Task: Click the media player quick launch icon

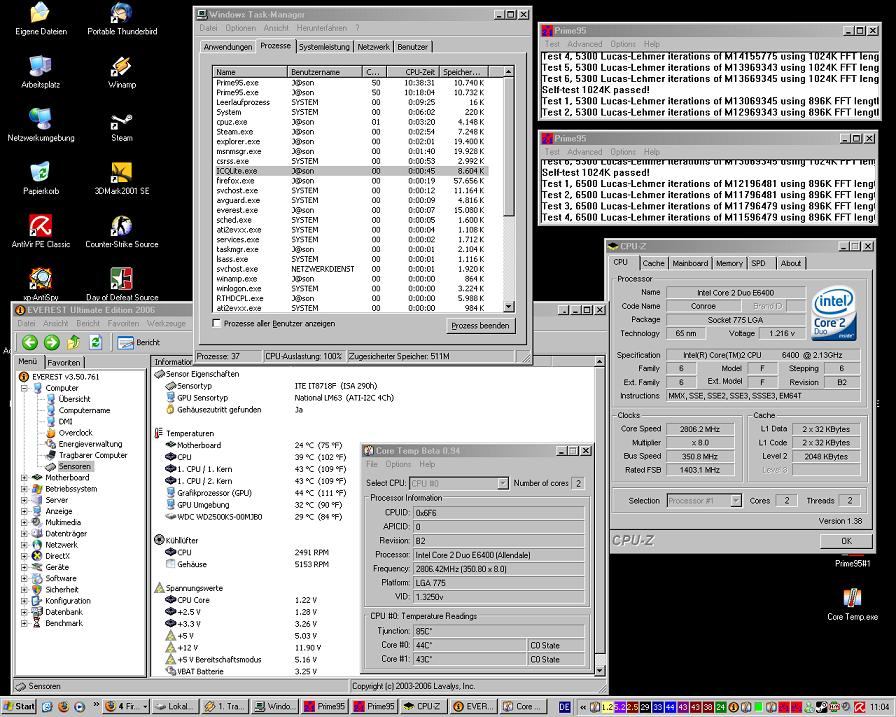Action: (x=79, y=707)
